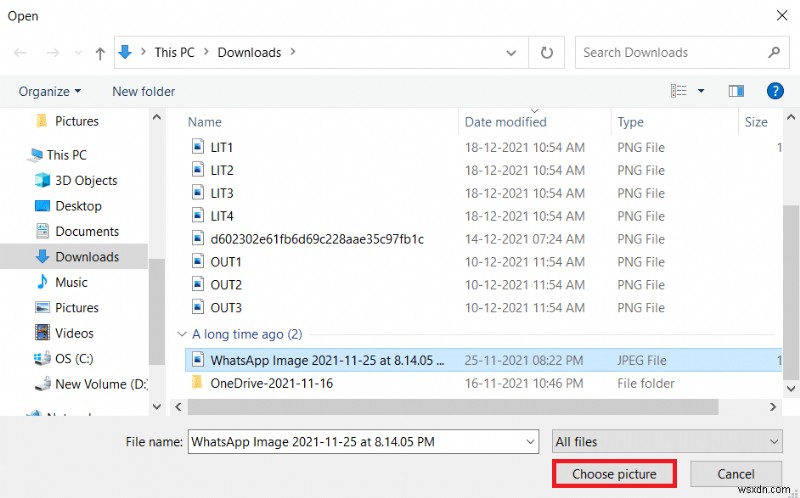The height and width of the screenshot is (498, 800).
Task: Click the search magnifier icon
Action: (774, 52)
